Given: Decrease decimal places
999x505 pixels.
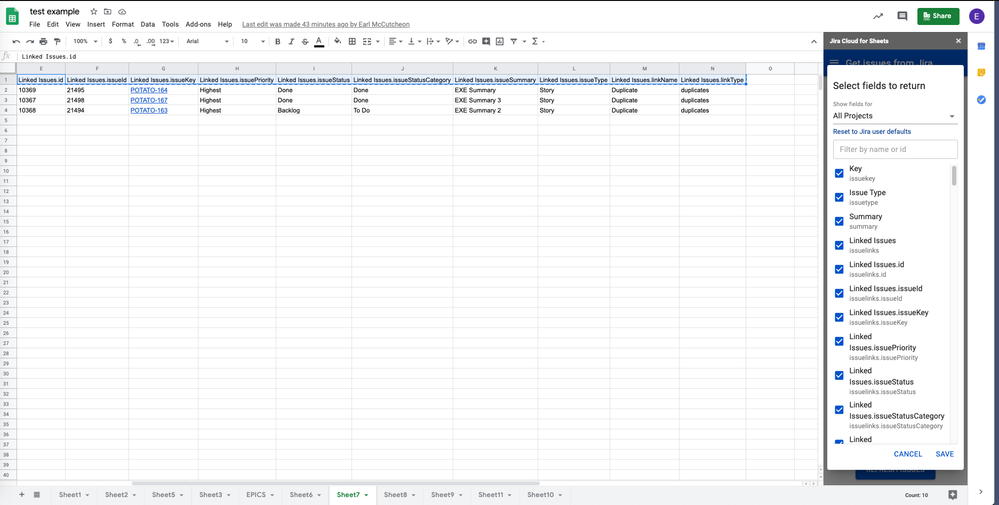Looking at the screenshot, I should [137, 41].
